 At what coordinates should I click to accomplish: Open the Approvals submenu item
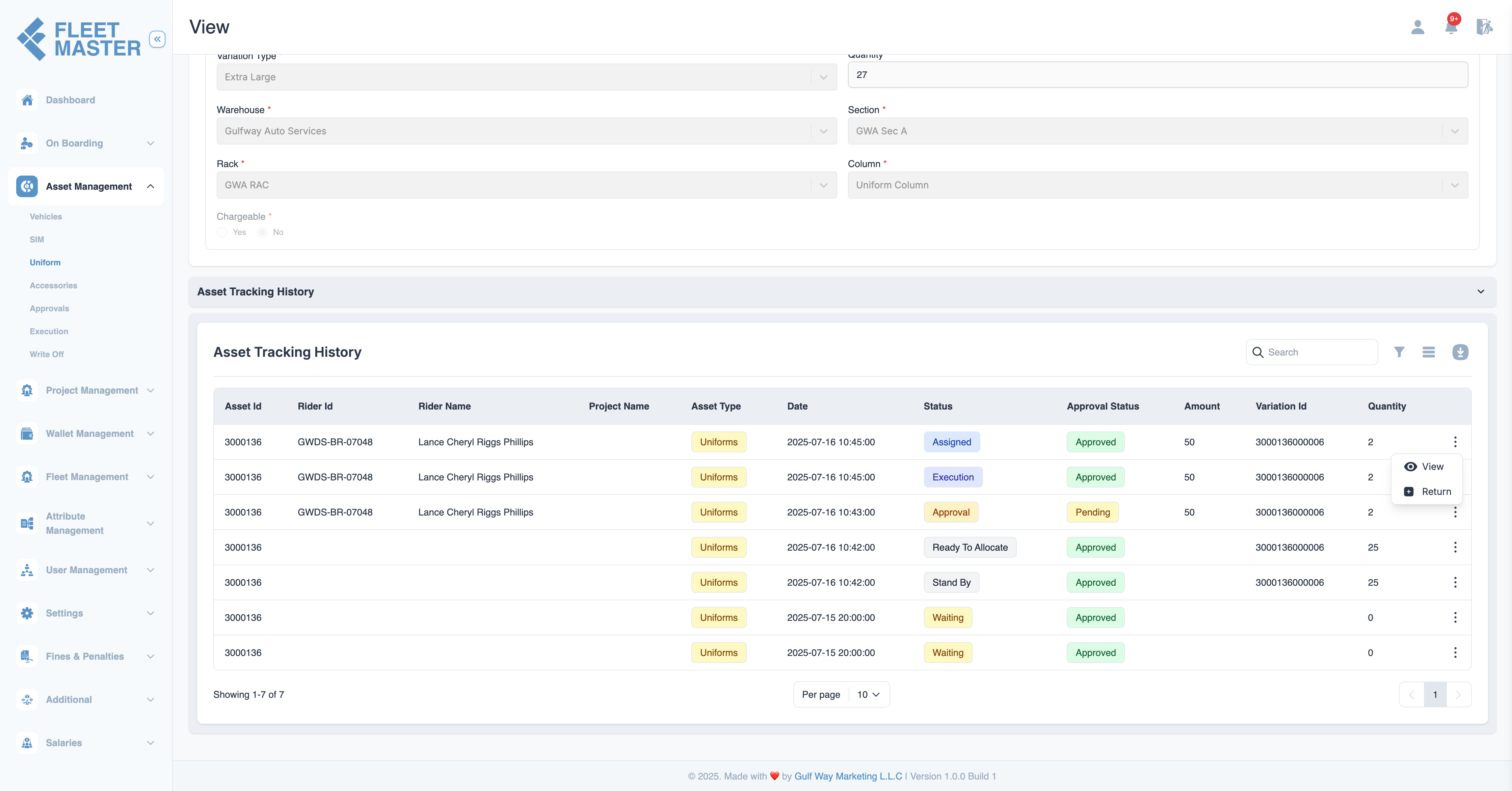(x=49, y=308)
